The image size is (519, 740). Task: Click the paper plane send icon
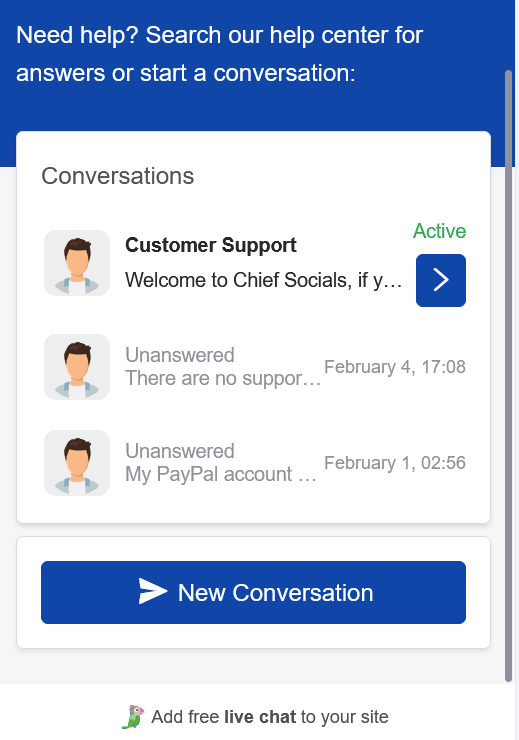(153, 591)
